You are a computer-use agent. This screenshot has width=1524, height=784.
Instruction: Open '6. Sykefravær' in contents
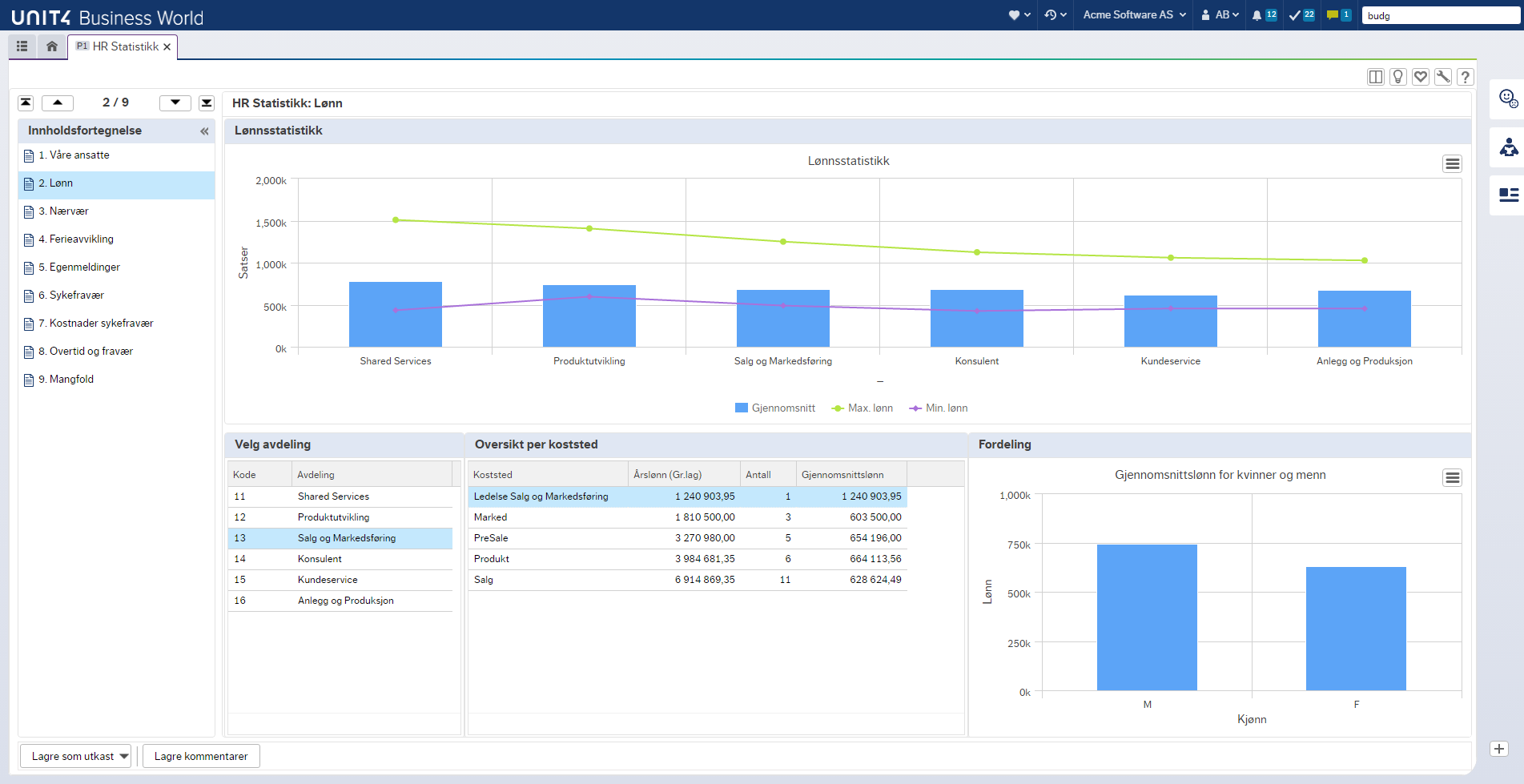[116, 296]
